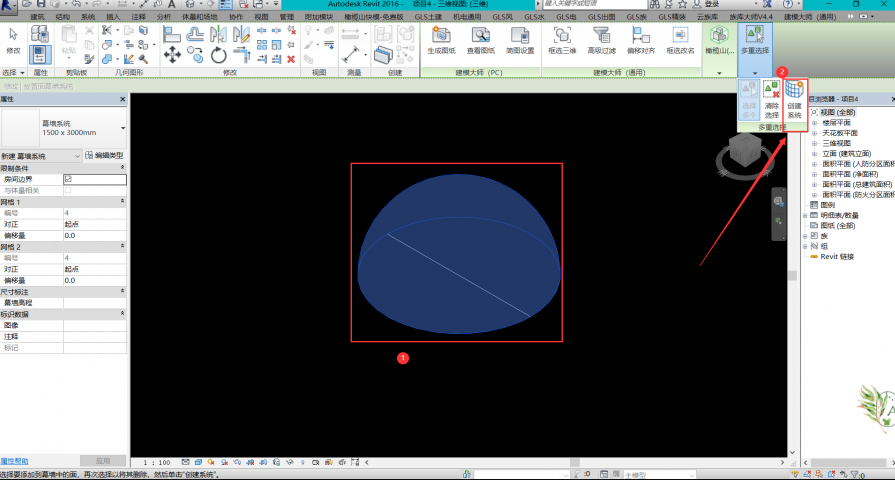Click the Create Similar layered icon
Screen dimensions: 895x480
pyautogui.click(x=383, y=55)
